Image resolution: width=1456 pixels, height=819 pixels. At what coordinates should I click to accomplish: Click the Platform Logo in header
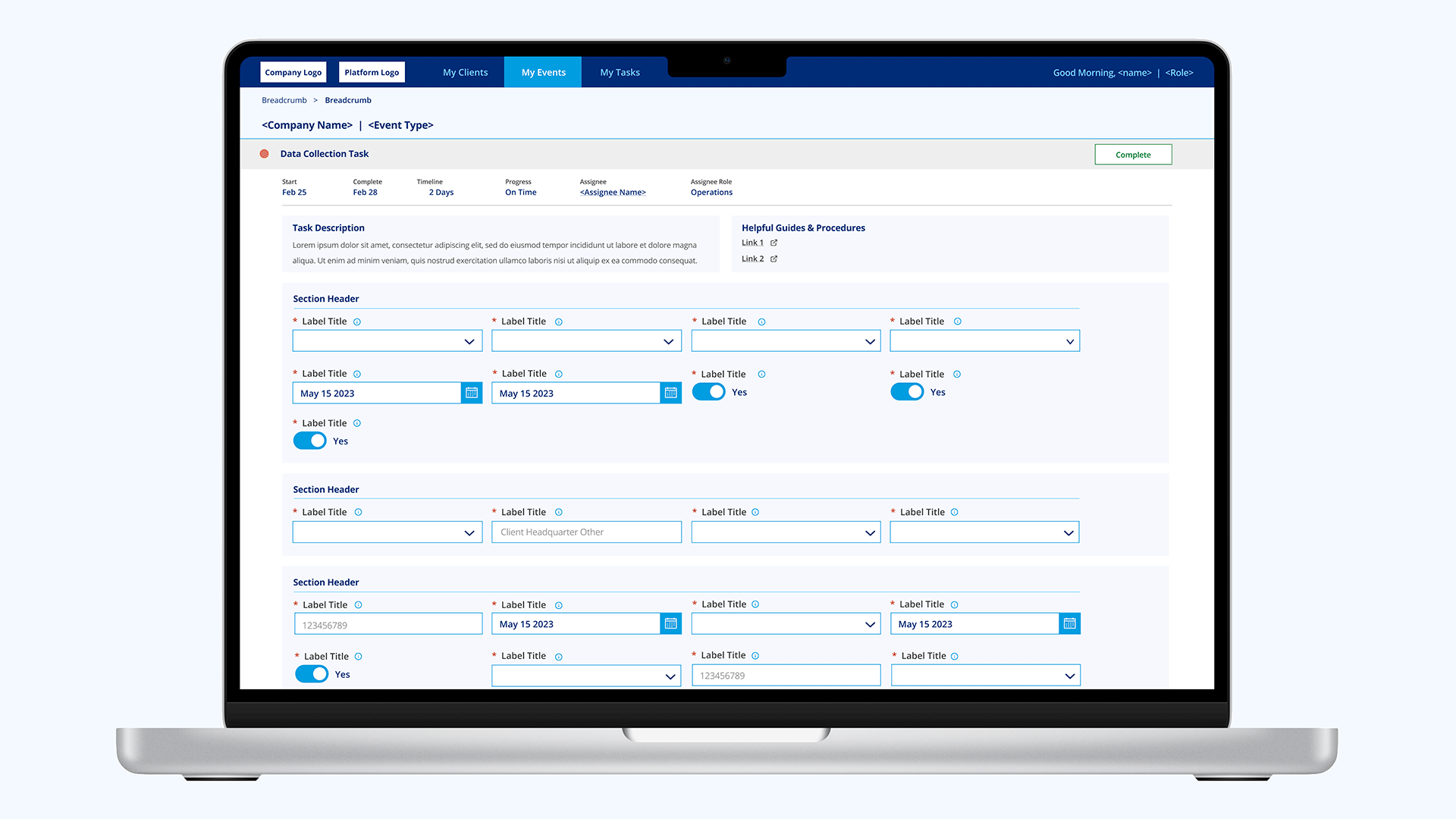click(372, 72)
